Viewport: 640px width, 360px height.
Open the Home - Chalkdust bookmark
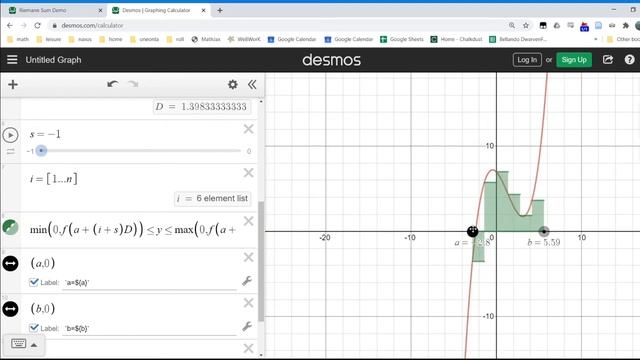[456, 39]
